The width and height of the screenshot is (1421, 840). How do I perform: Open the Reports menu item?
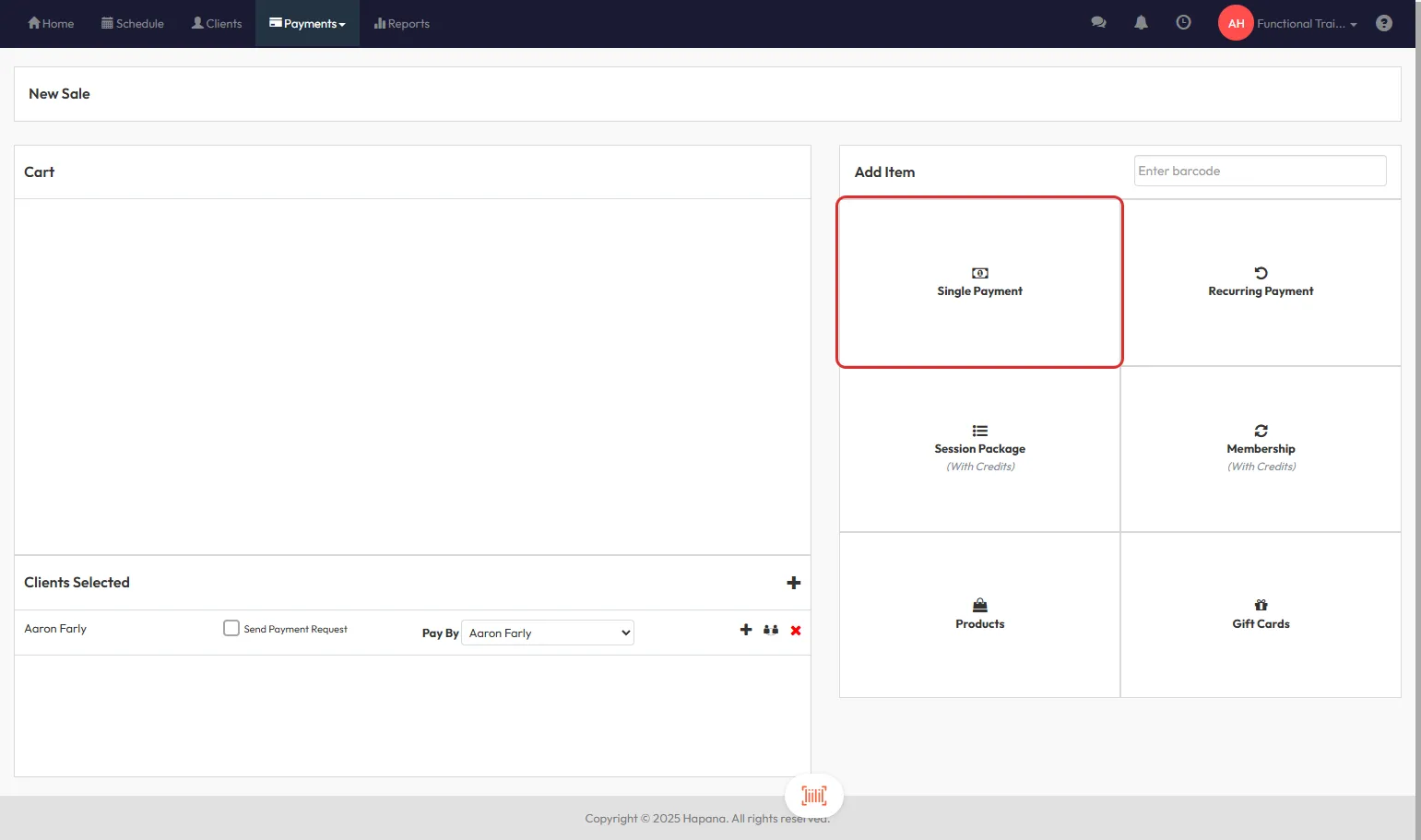click(402, 24)
